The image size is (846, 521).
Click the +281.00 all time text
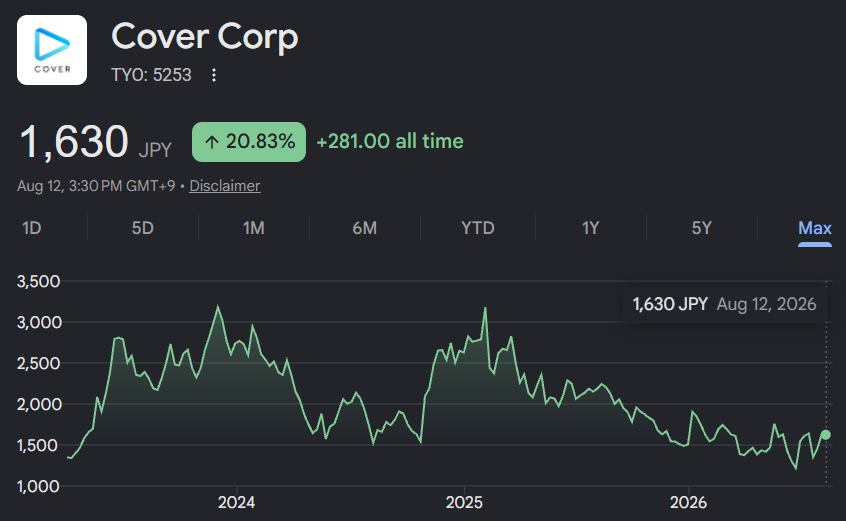[390, 141]
